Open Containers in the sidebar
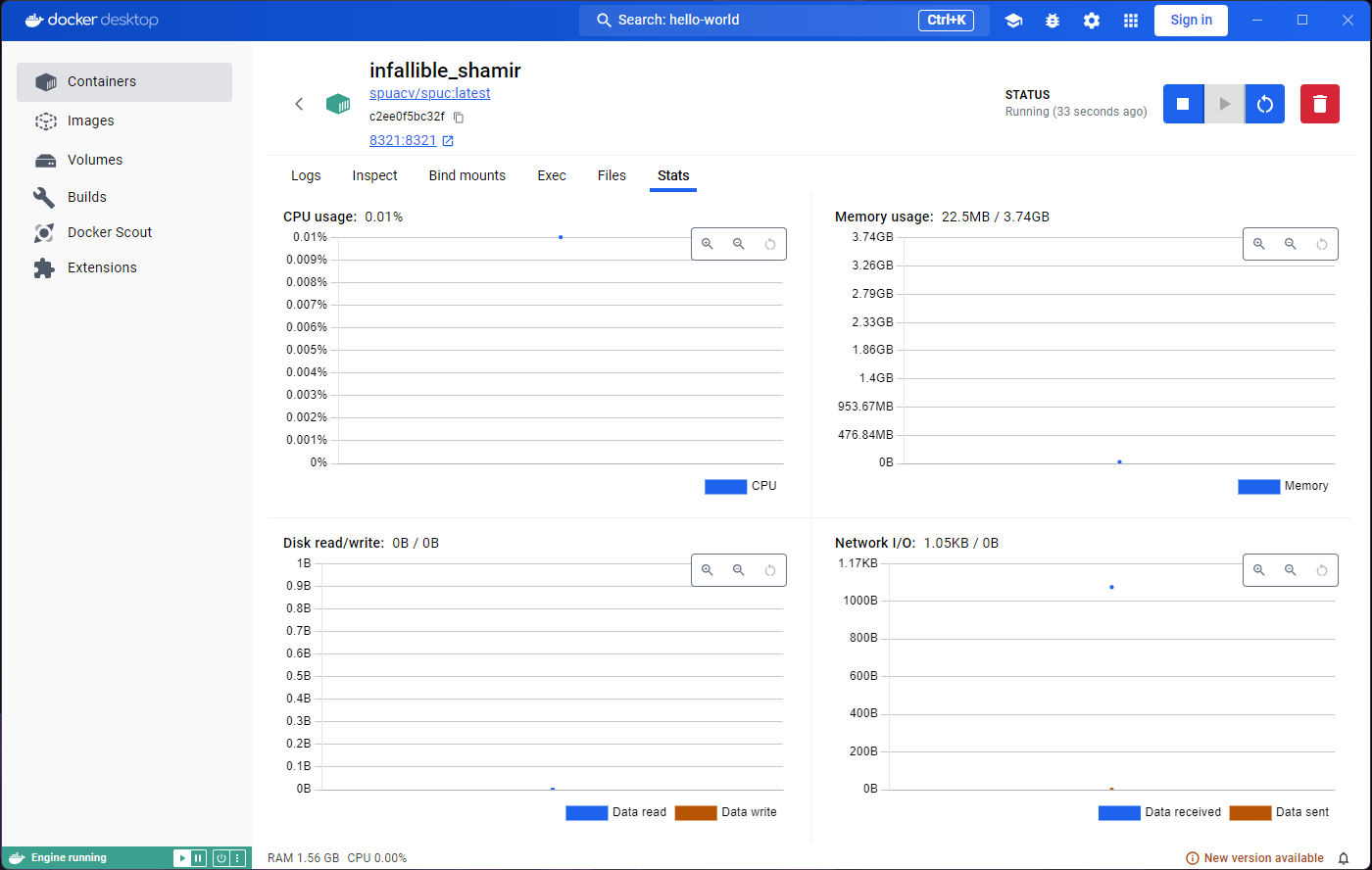 click(124, 82)
